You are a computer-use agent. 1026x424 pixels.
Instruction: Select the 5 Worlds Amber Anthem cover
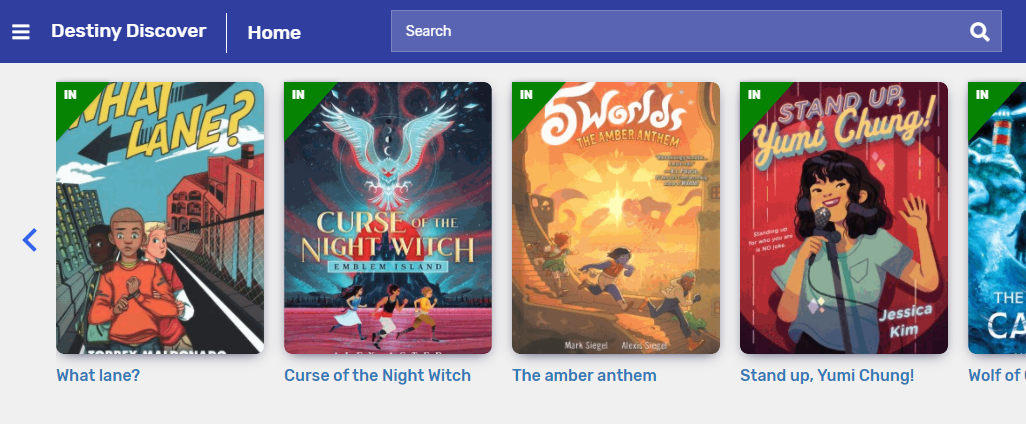pos(616,218)
